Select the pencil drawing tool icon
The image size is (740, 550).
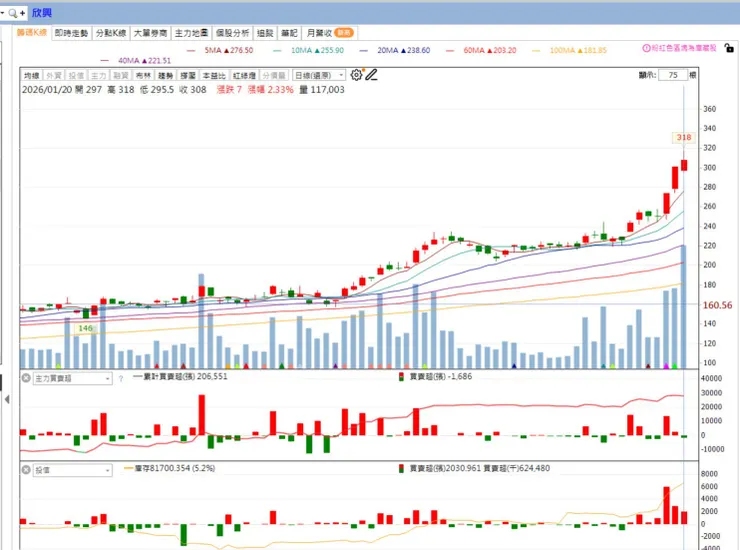(x=371, y=75)
